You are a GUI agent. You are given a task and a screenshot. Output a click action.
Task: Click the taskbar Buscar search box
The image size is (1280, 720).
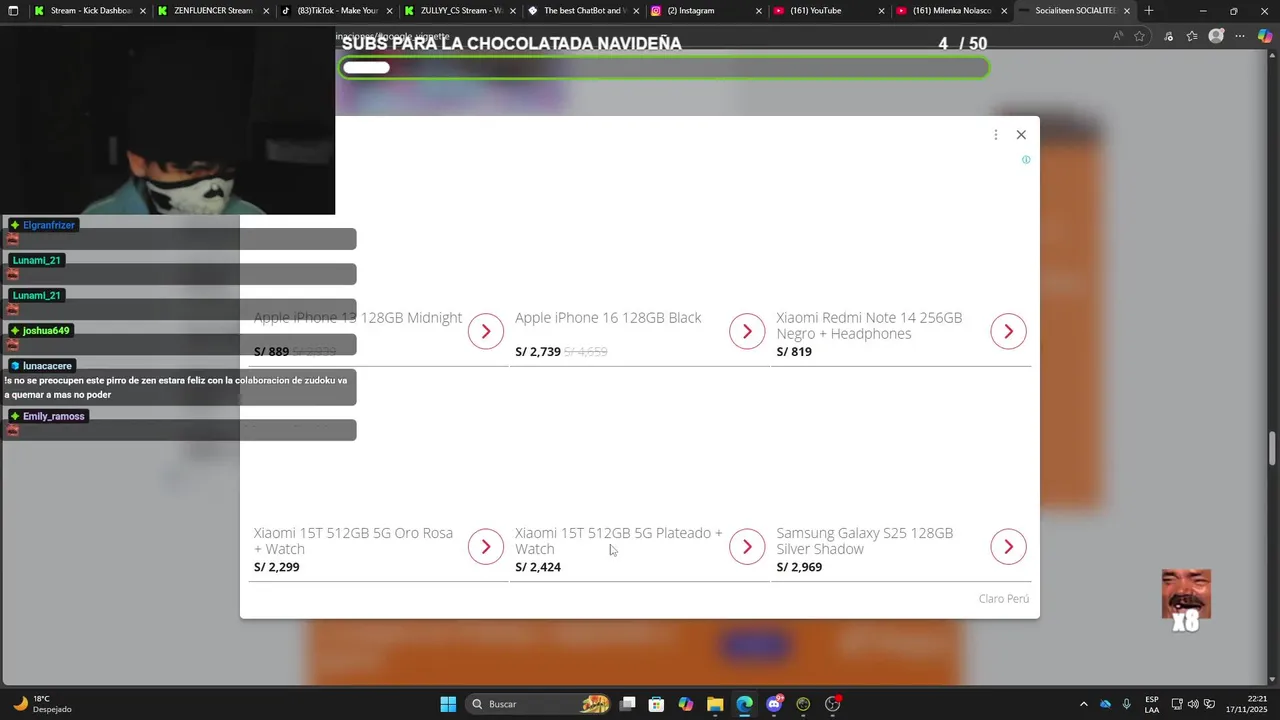click(x=540, y=704)
